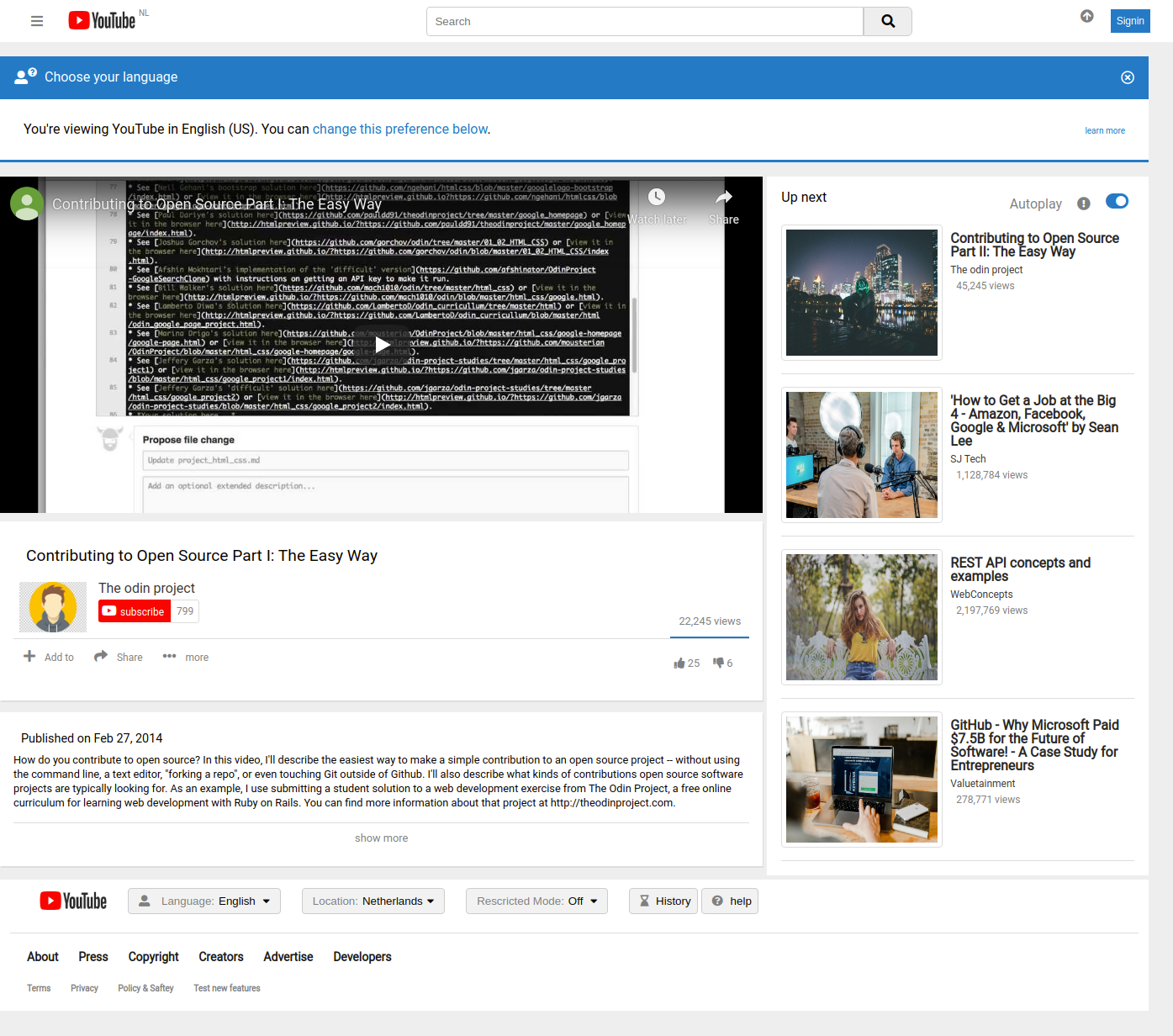Open Big 4 job video thumbnail
The image size is (1173, 1036).
(862, 455)
